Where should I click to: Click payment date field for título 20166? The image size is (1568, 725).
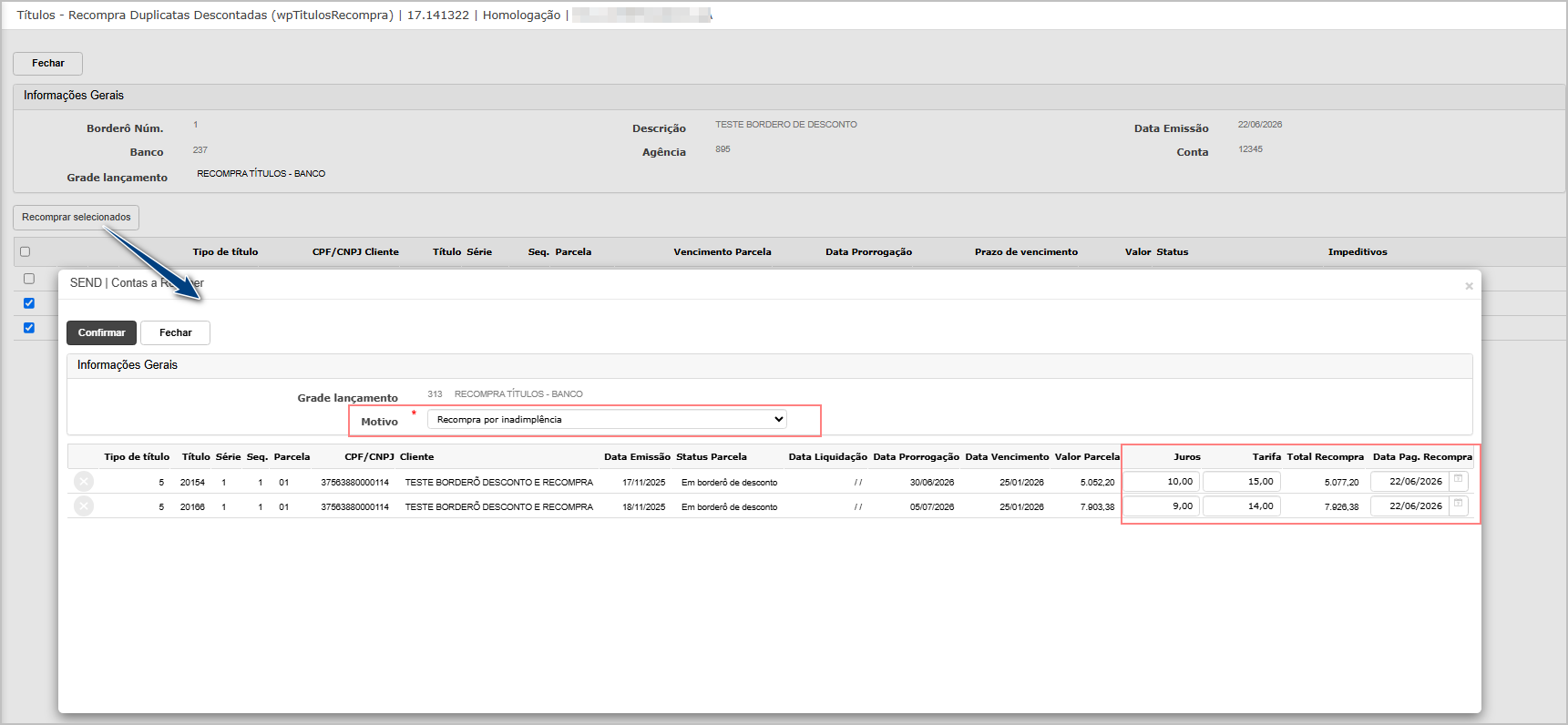coord(1410,506)
